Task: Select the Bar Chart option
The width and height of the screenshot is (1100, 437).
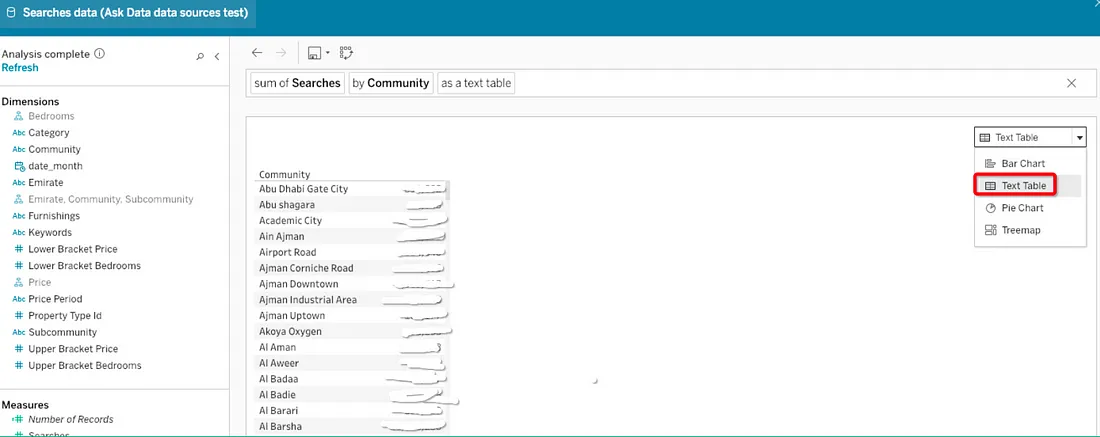Action: 1022,163
